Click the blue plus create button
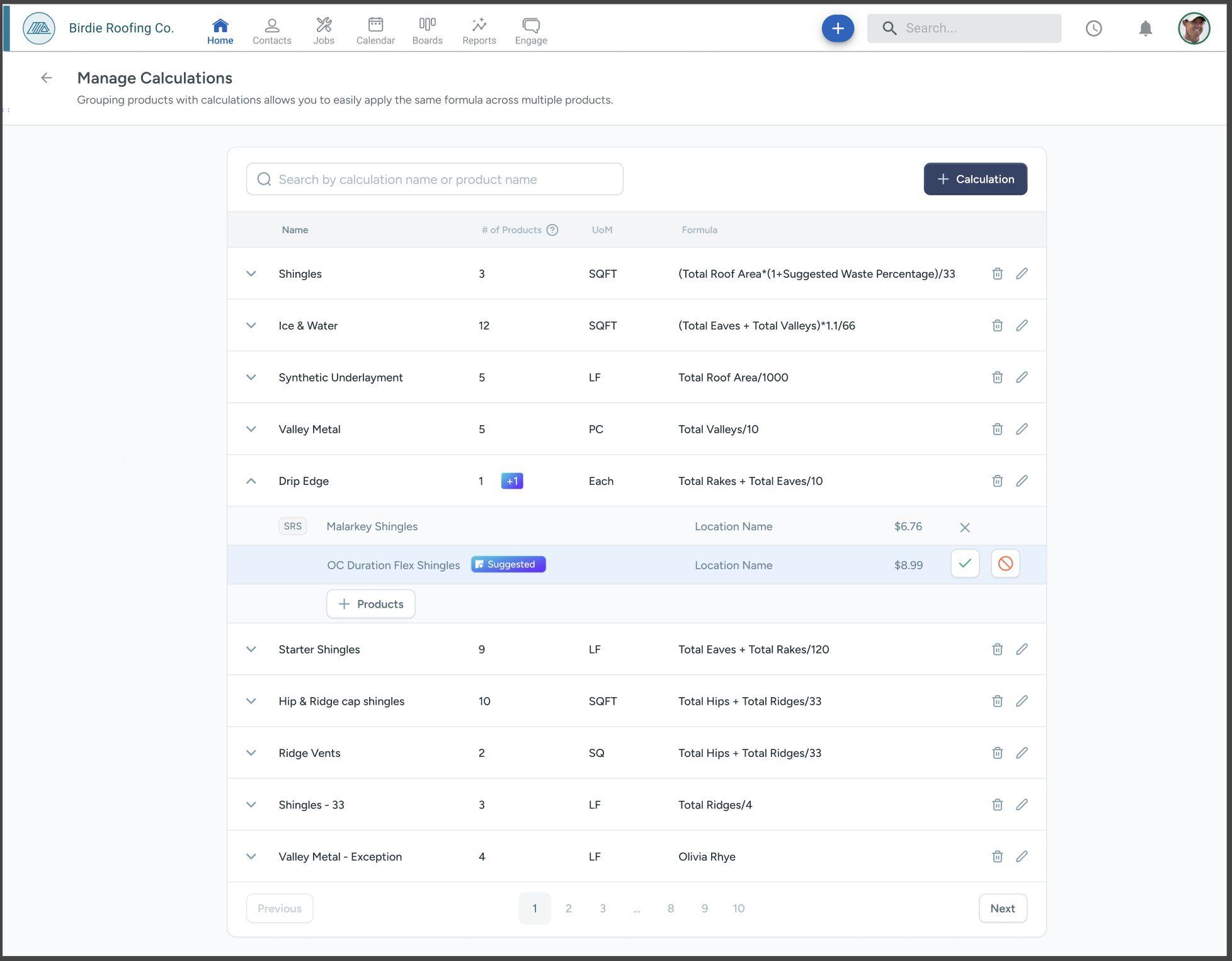The height and width of the screenshot is (961, 1232). [x=837, y=28]
